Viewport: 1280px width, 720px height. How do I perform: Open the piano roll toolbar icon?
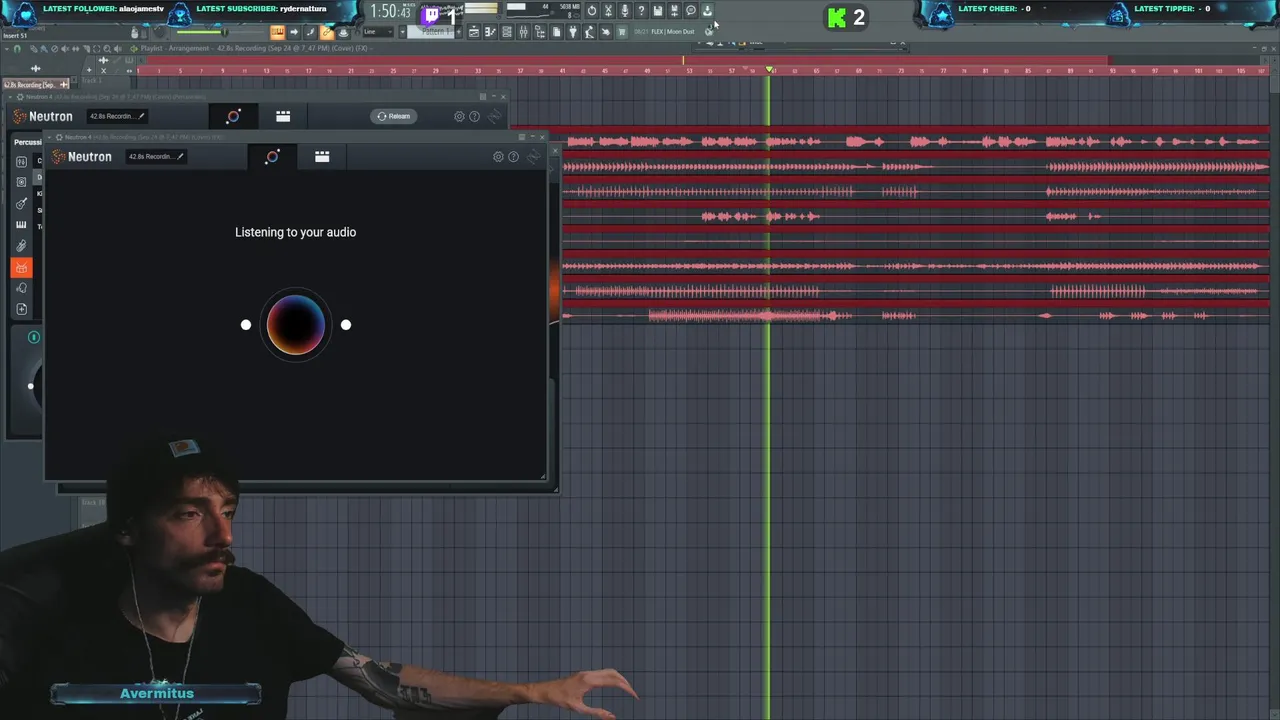click(490, 32)
